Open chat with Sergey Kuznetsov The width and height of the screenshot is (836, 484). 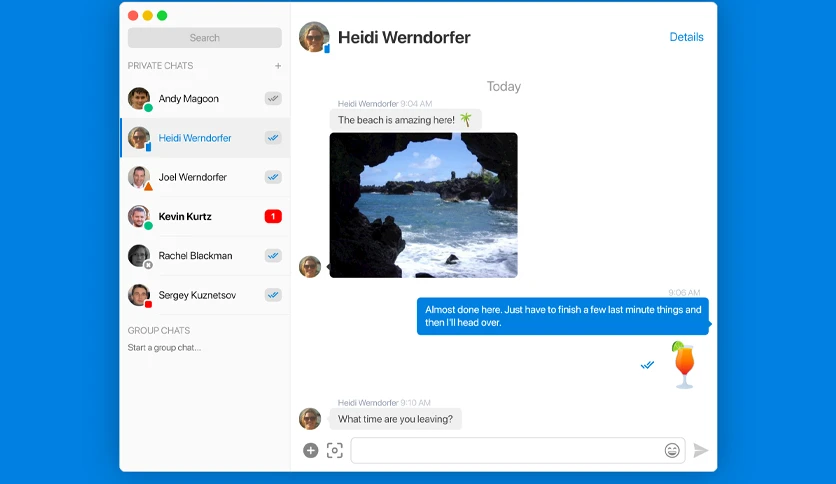tap(205, 295)
